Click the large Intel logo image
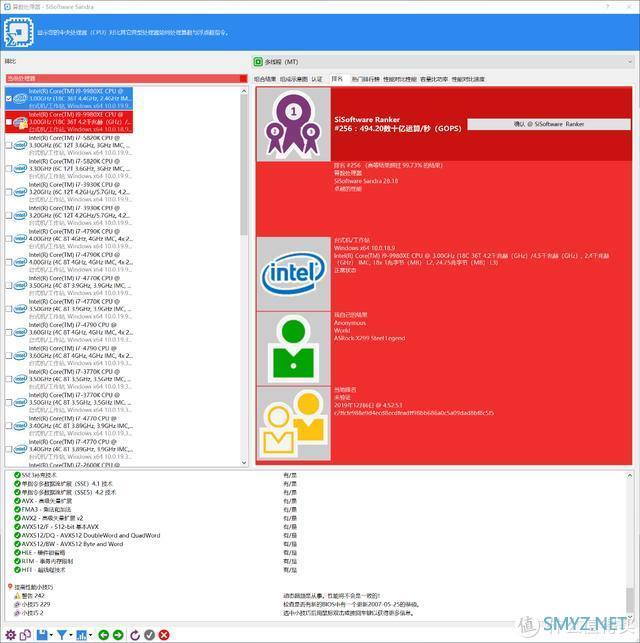This screenshot has height=643, width=640. [293, 273]
